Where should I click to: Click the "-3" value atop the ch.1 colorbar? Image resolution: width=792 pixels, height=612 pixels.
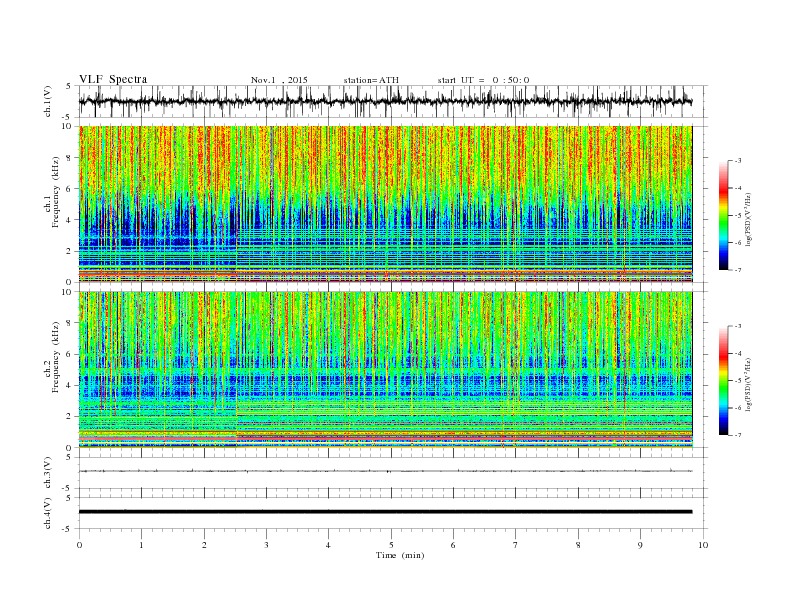click(737, 161)
